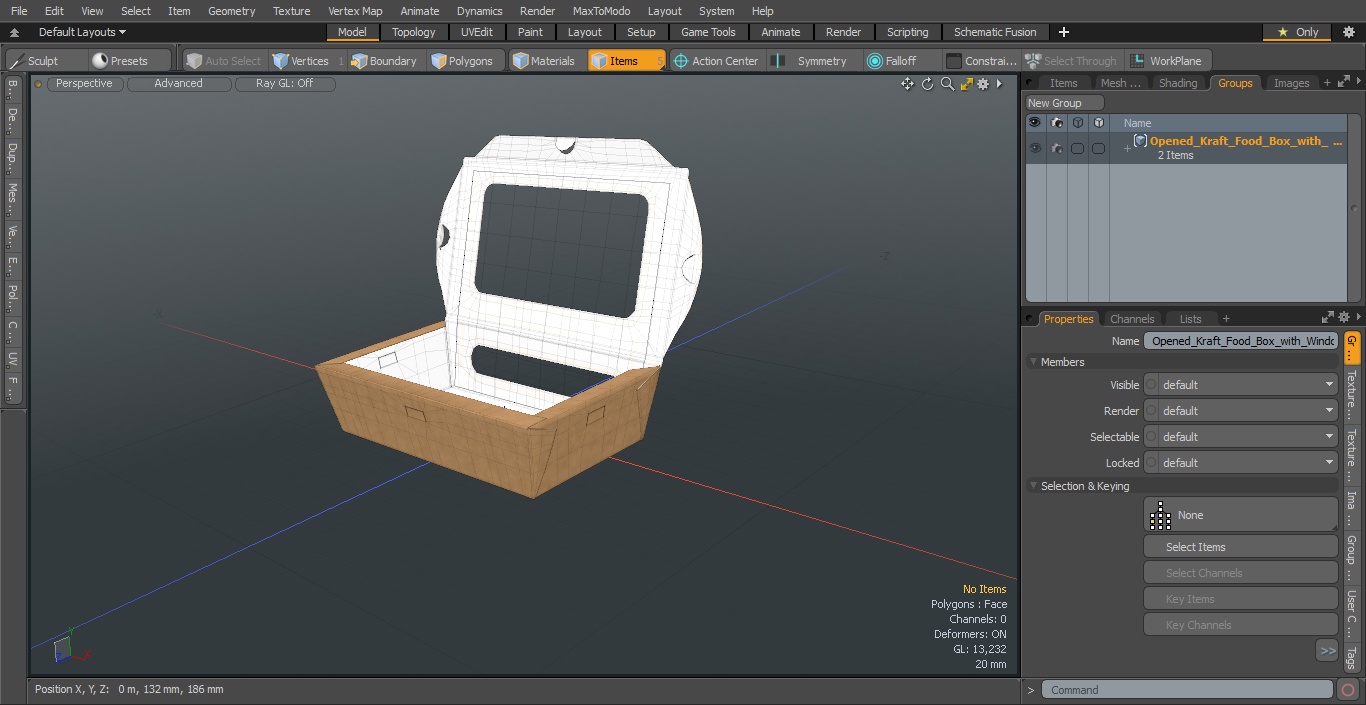This screenshot has height=705, width=1366.
Task: Click the Properties panel gear icon
Action: [1344, 318]
